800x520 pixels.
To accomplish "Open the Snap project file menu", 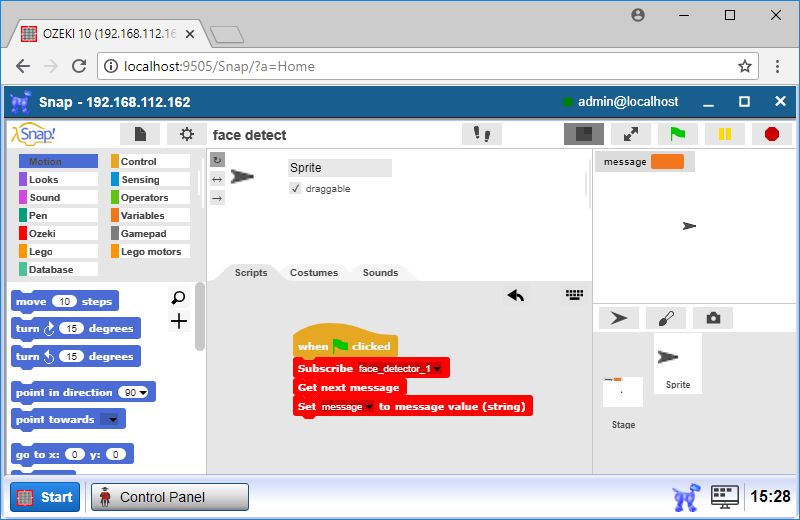I will click(140, 134).
